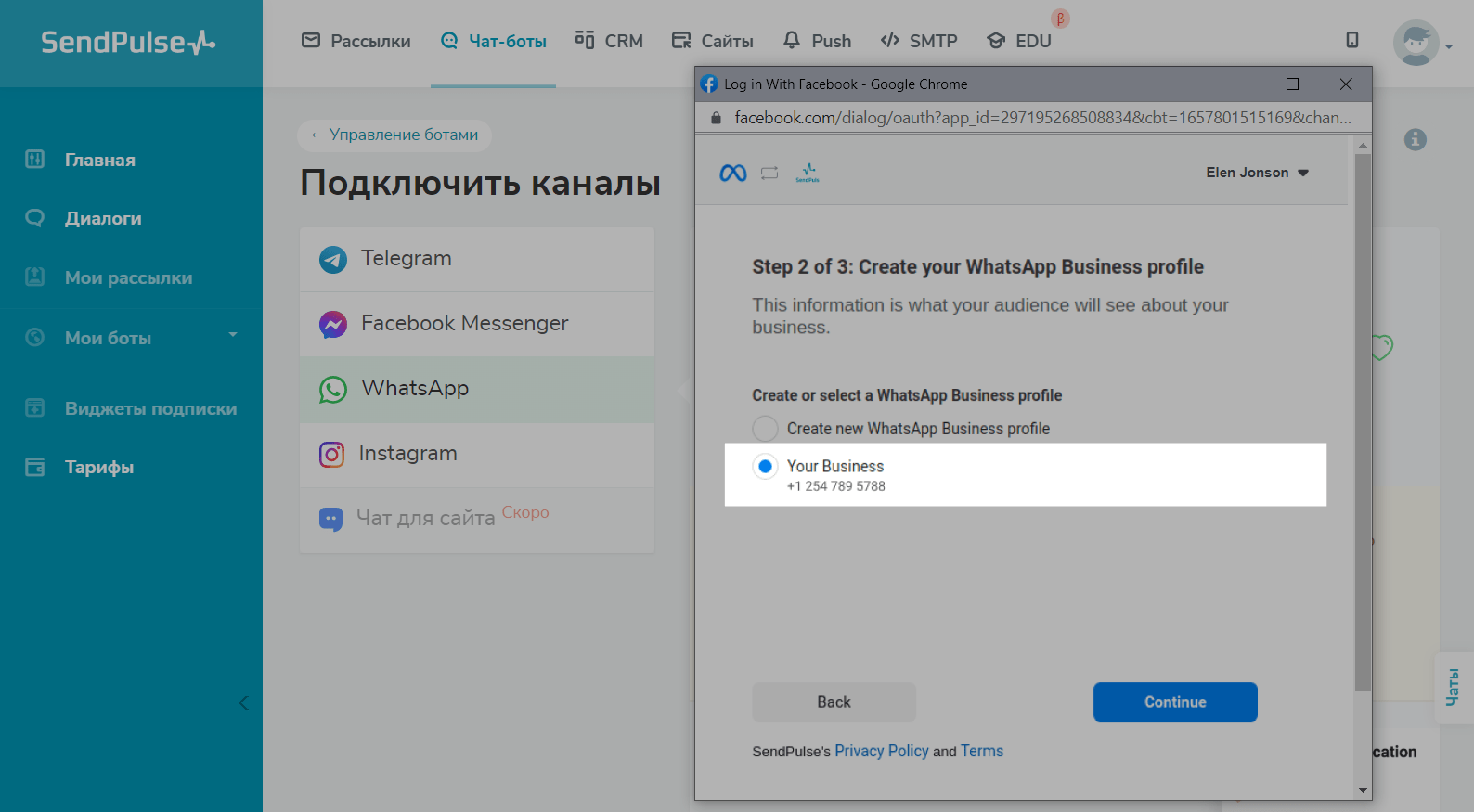The image size is (1474, 812).
Task: Open the mobile device icon in header
Action: [1351, 40]
